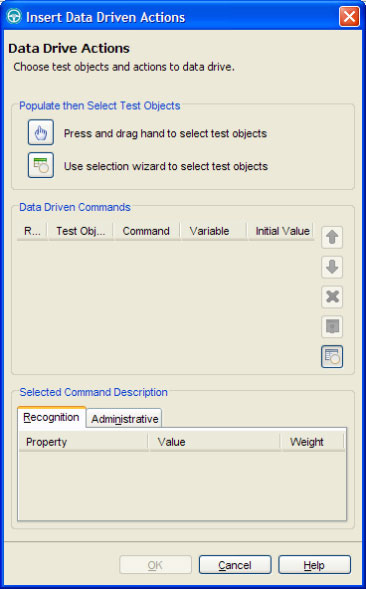Click the 'Data Drive Actions' heading

69,48
